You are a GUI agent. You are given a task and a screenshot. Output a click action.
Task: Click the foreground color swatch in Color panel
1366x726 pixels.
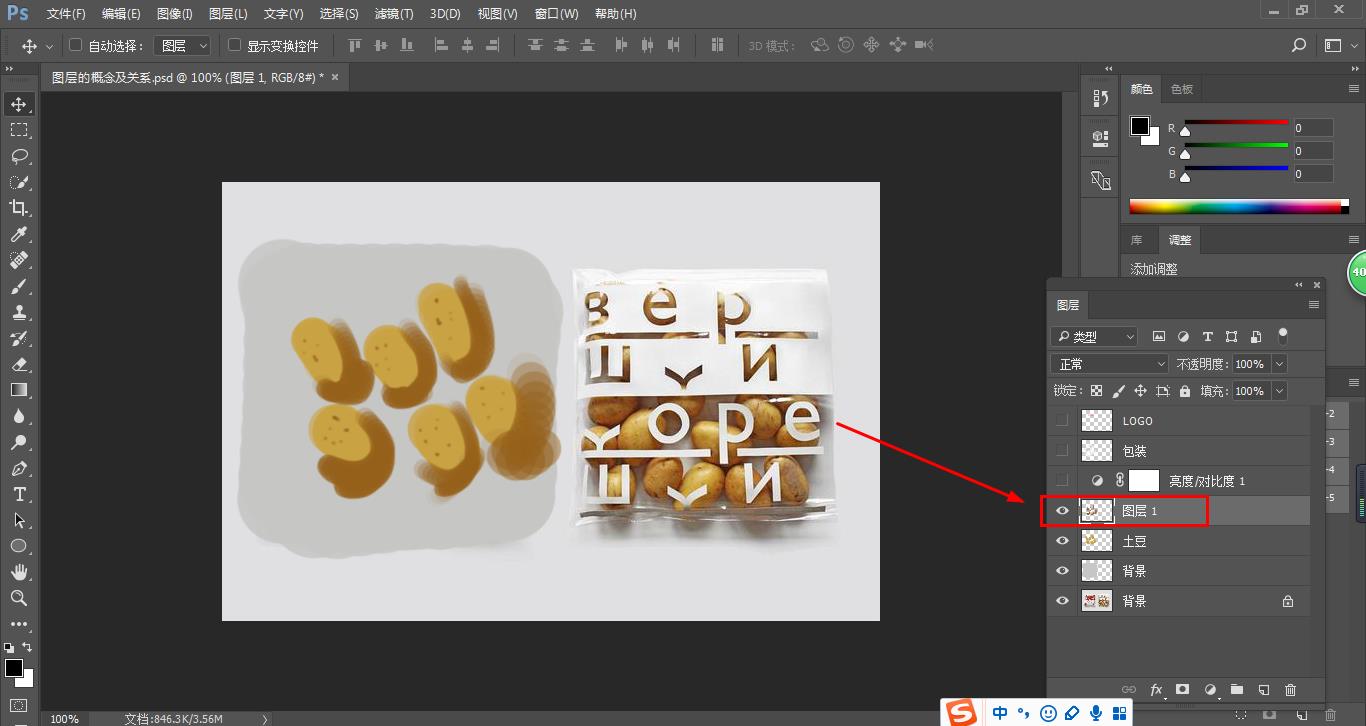click(x=1139, y=126)
